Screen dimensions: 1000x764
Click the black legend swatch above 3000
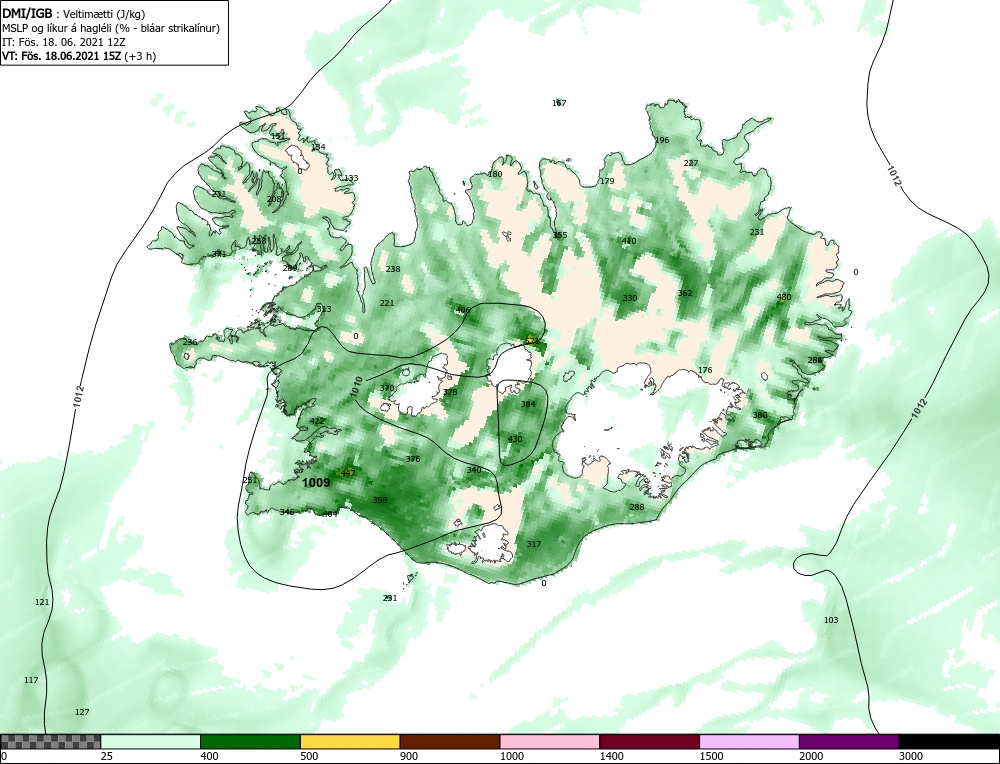point(949,741)
